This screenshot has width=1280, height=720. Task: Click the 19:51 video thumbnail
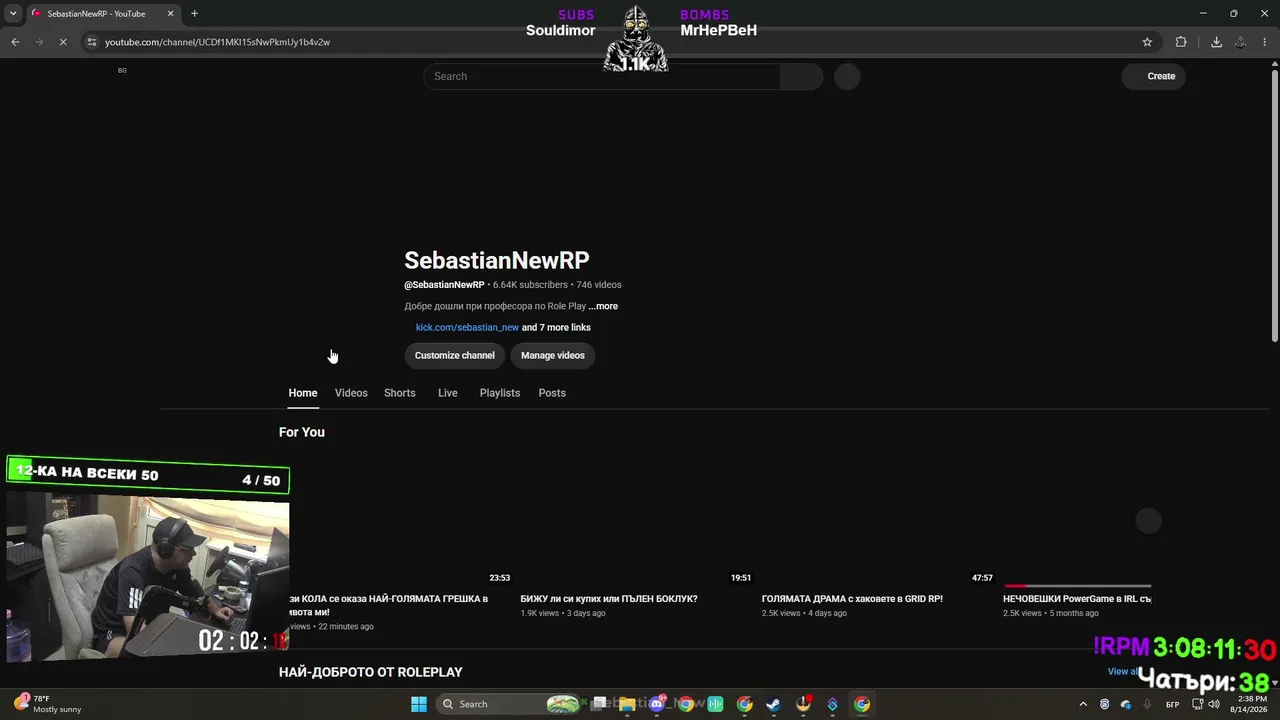637,521
